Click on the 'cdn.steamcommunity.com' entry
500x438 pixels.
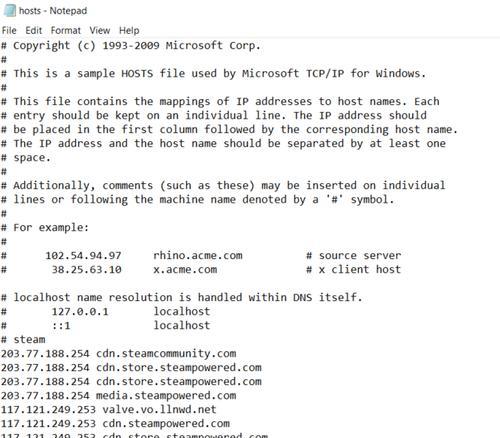click(x=166, y=353)
